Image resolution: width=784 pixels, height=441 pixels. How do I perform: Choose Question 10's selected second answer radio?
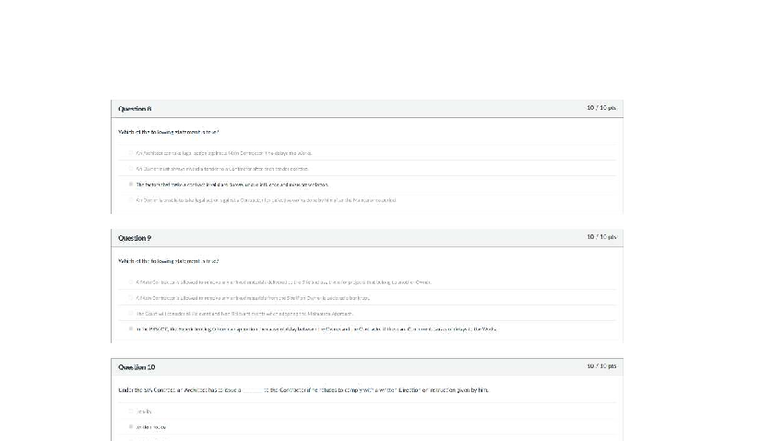[x=131, y=426]
